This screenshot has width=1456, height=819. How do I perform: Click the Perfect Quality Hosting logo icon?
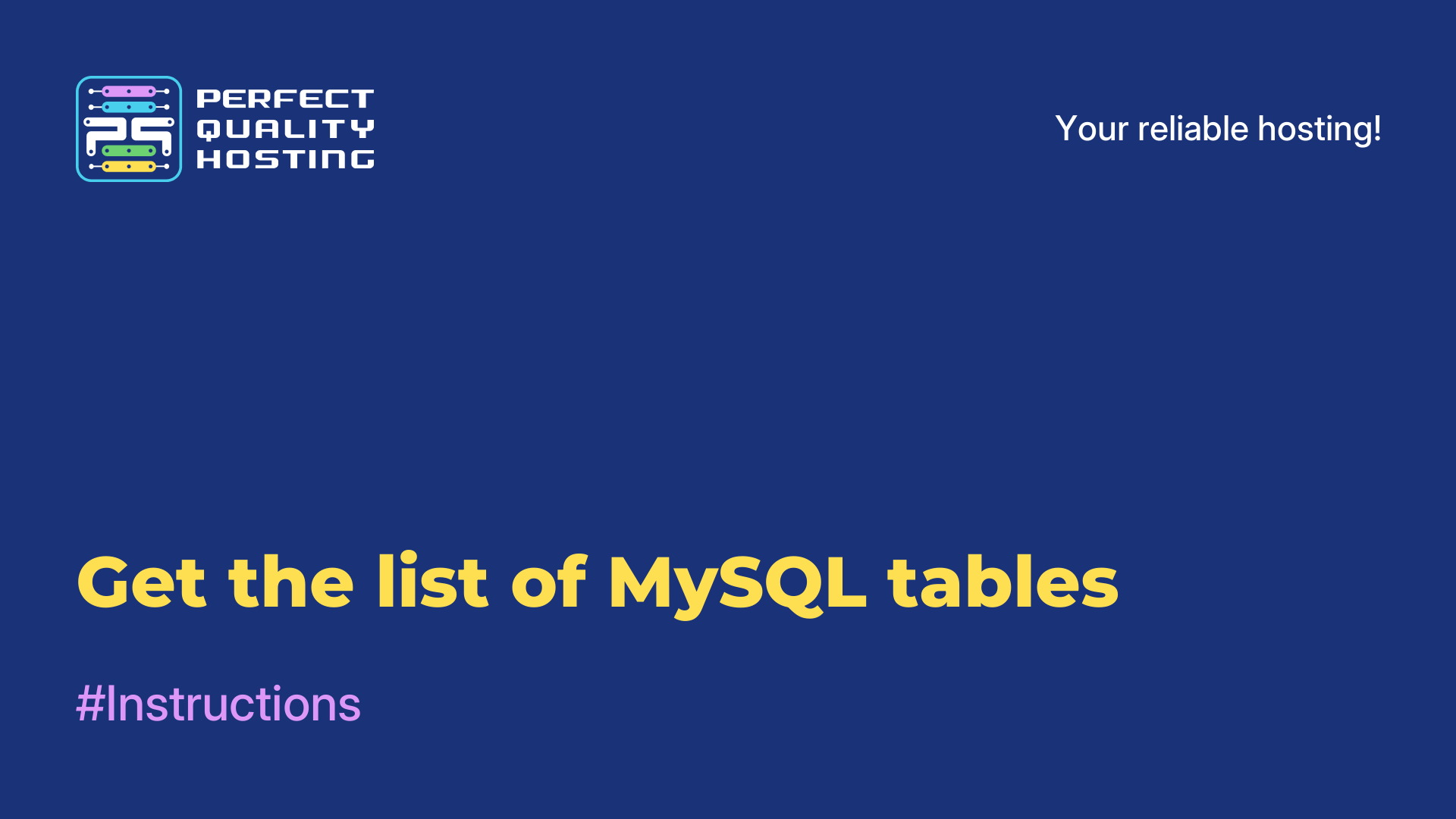[128, 128]
